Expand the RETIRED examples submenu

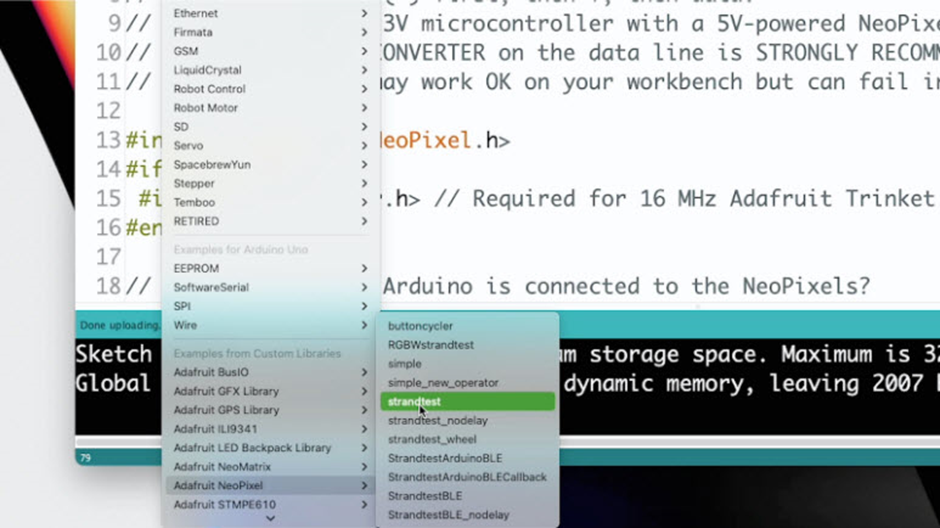(270, 221)
